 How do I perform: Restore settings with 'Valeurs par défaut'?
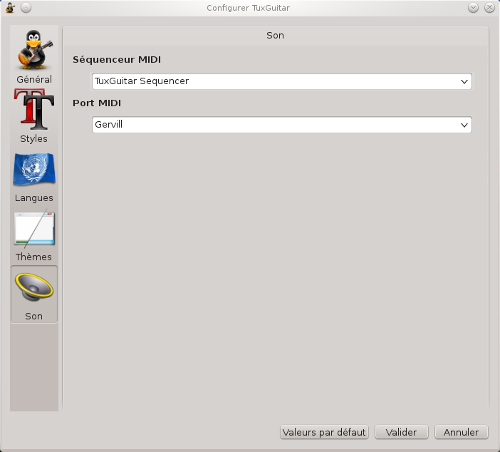324,432
